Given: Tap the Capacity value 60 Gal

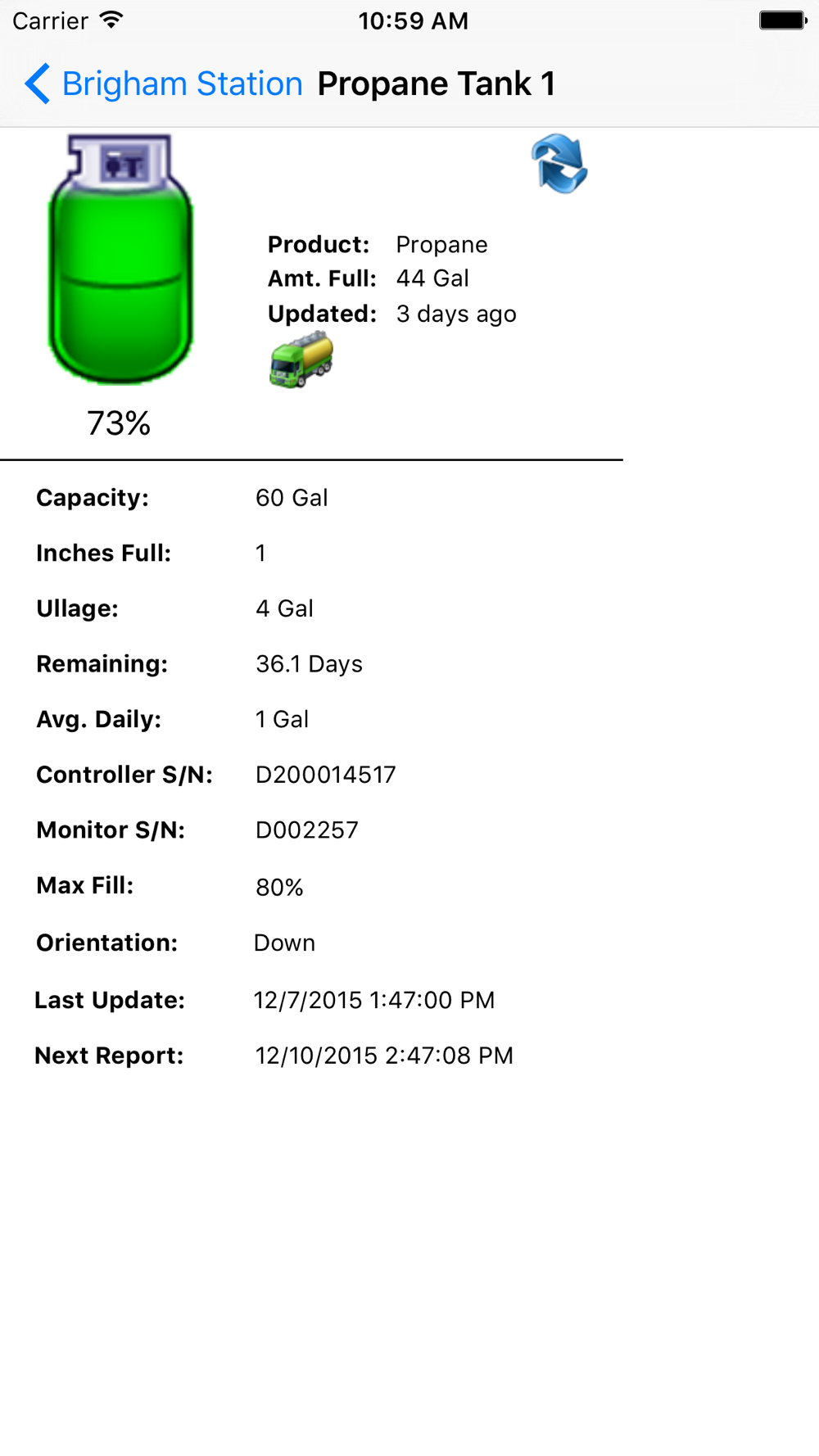Looking at the screenshot, I should point(292,498).
